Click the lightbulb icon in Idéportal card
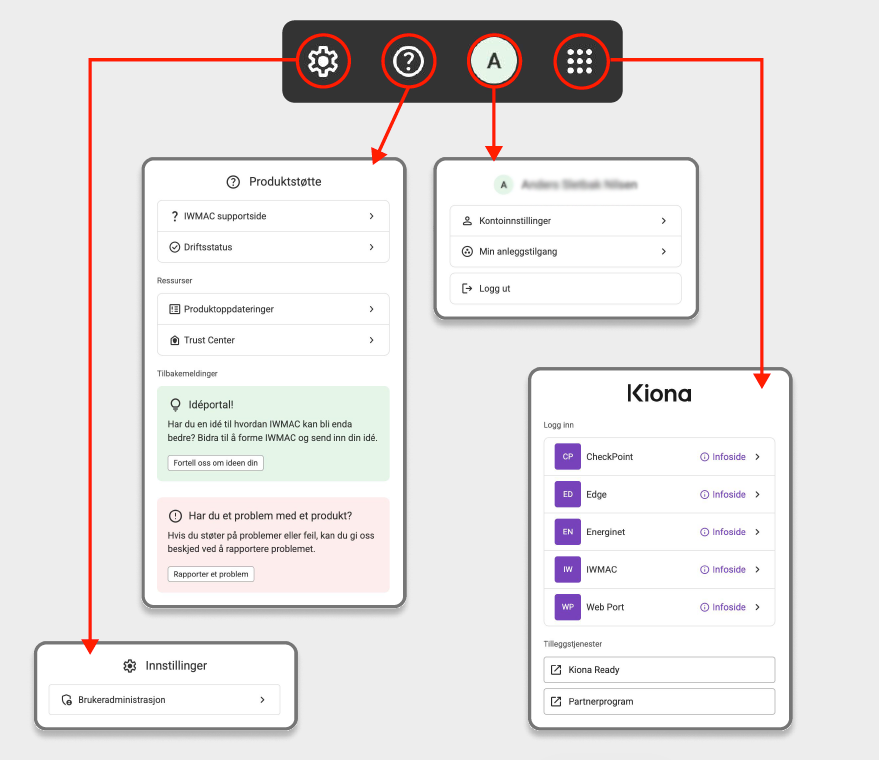This screenshot has height=760, width=879. tap(175, 405)
